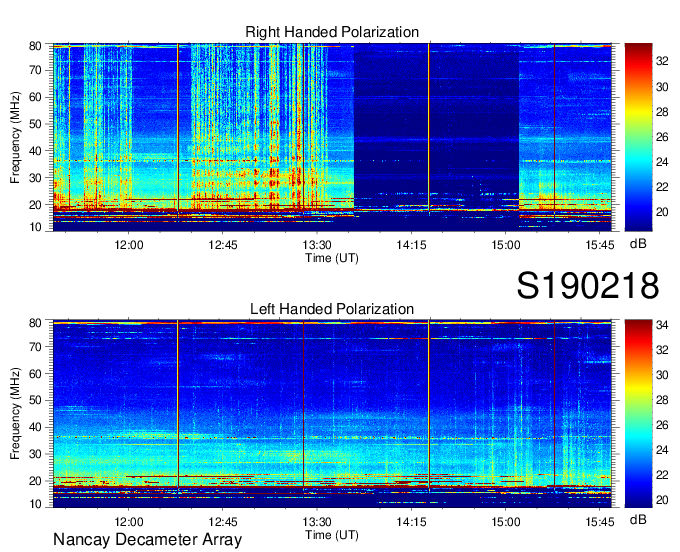Click the 60 MHz tick of left-handed plot
This screenshot has height=552, width=680.
tap(35, 373)
